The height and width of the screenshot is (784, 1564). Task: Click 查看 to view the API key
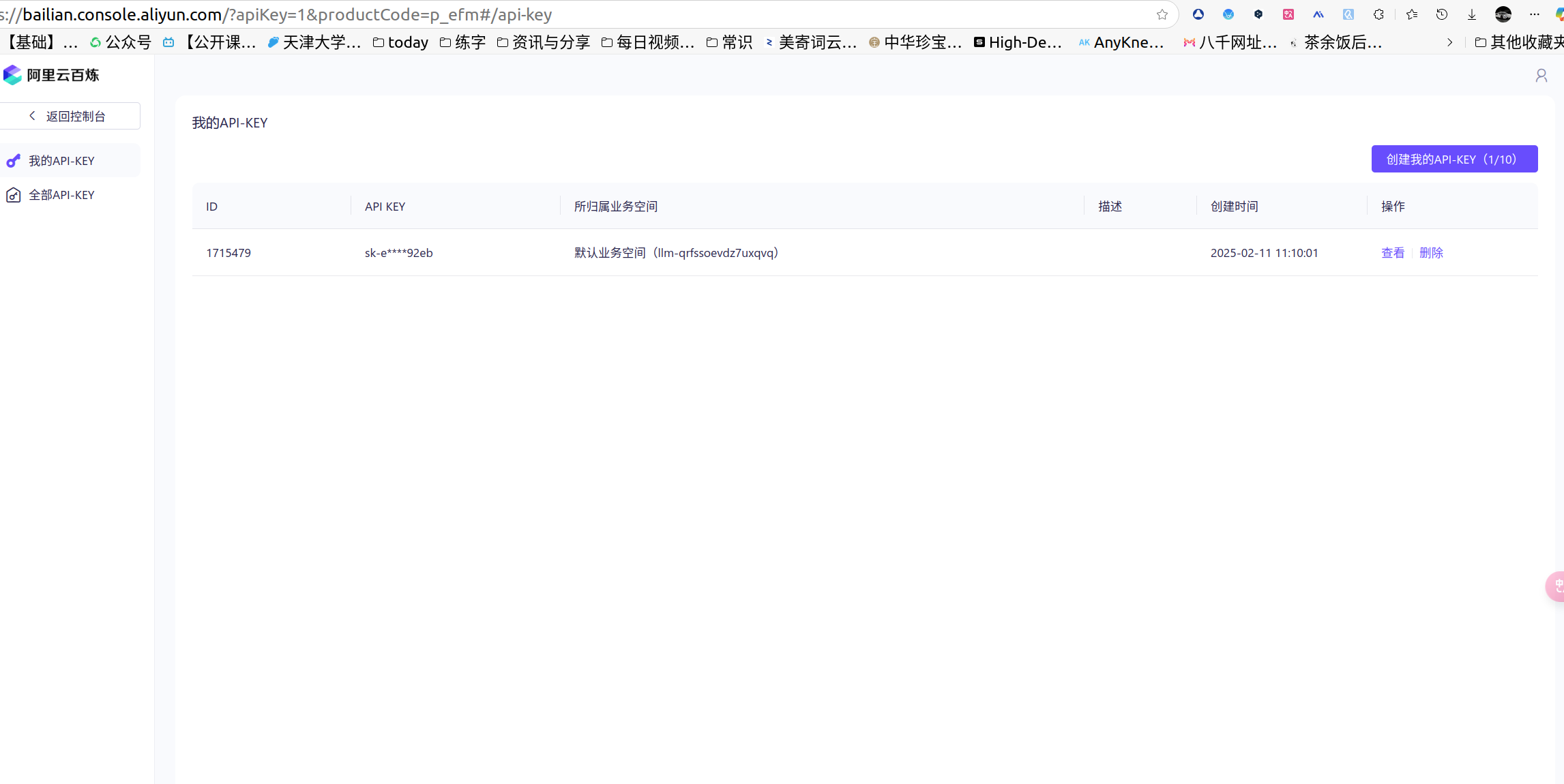point(1392,253)
